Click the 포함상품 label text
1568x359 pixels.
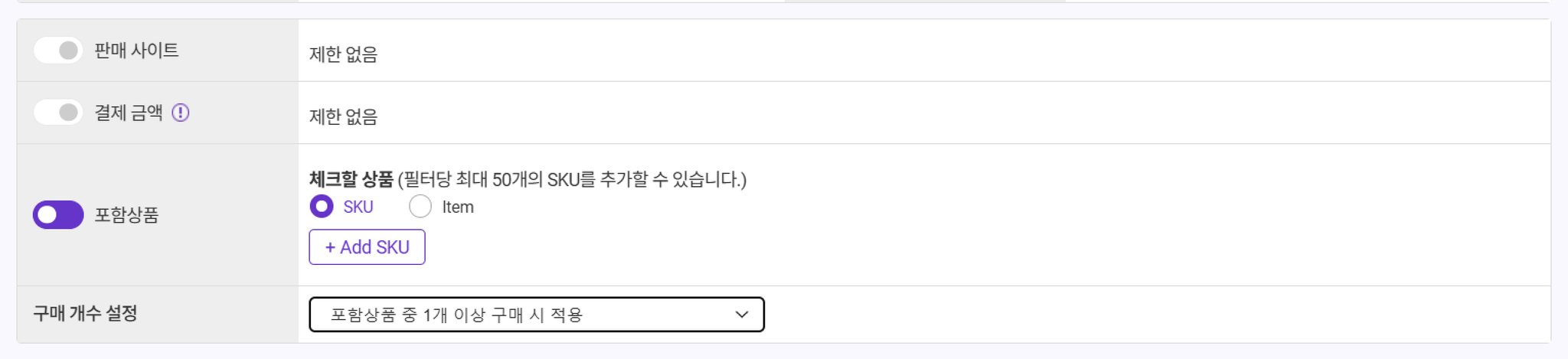click(126, 215)
